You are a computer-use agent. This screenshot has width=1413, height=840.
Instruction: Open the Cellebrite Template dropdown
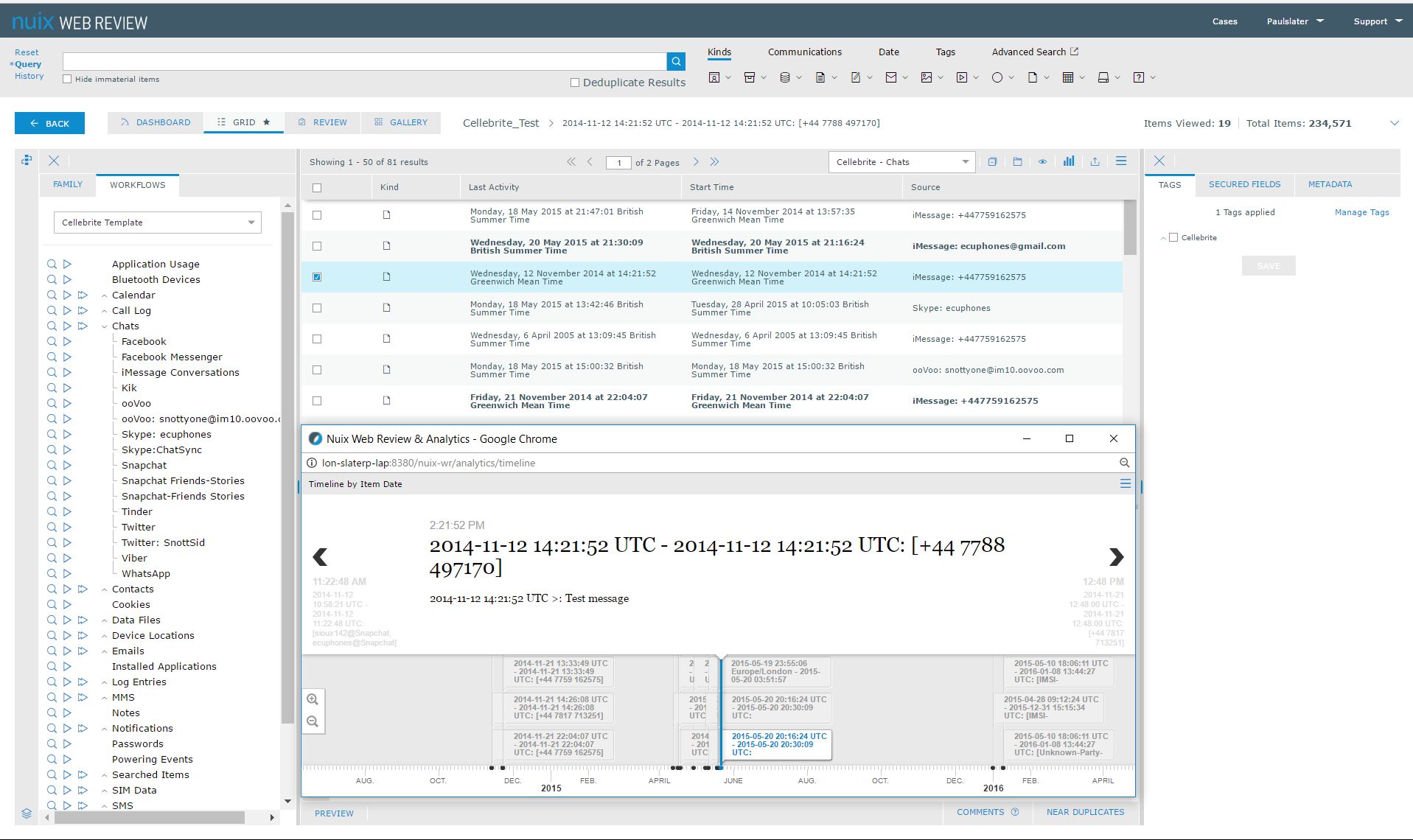[x=158, y=223]
